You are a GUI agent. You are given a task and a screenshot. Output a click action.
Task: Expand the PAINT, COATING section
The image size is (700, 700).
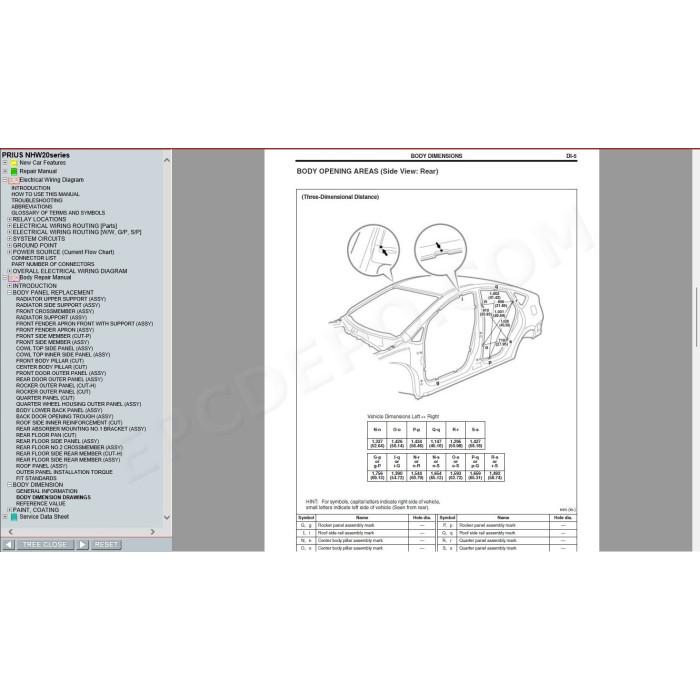[9, 510]
